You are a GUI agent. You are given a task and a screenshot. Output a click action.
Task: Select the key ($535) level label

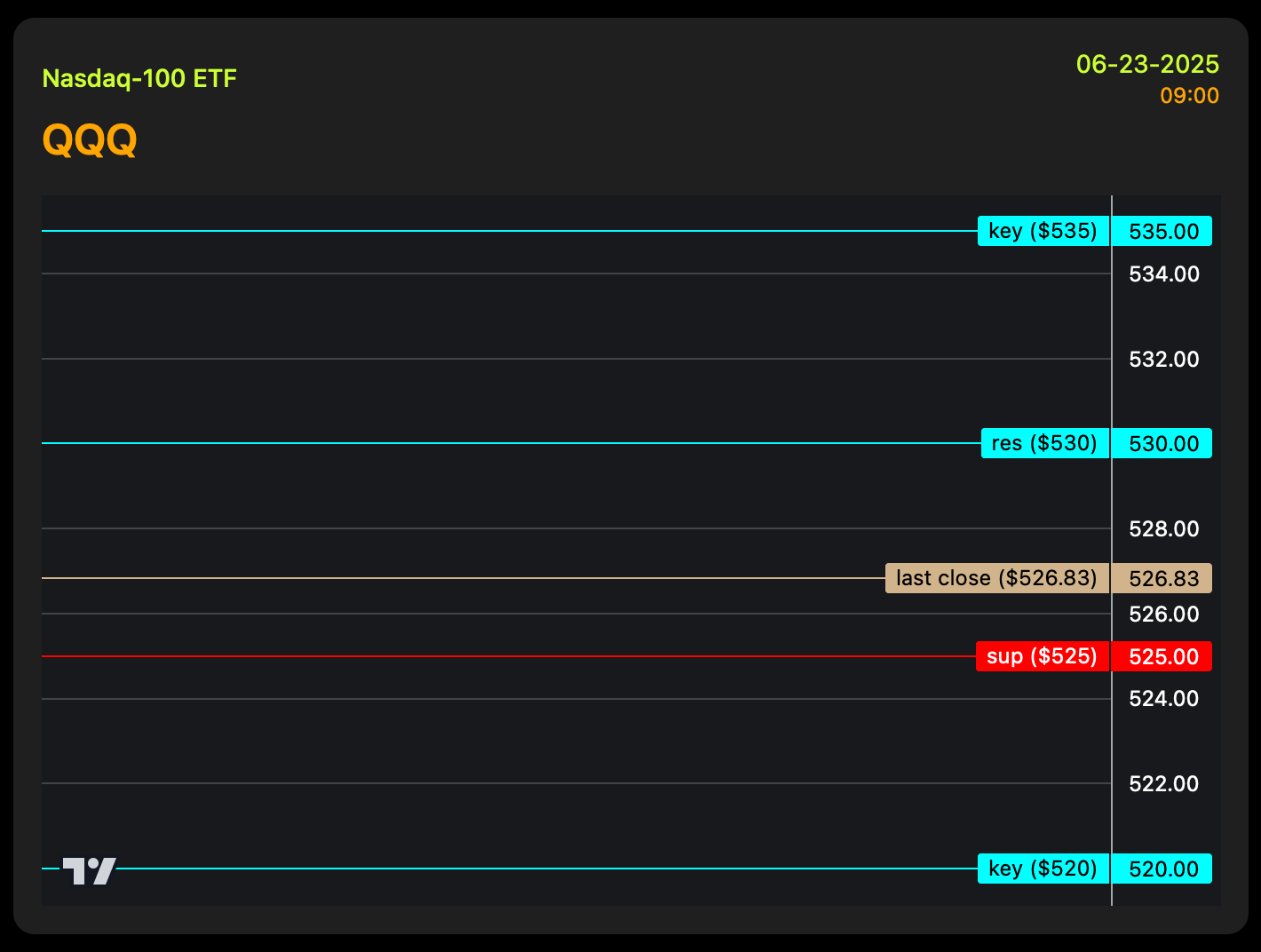(1043, 231)
